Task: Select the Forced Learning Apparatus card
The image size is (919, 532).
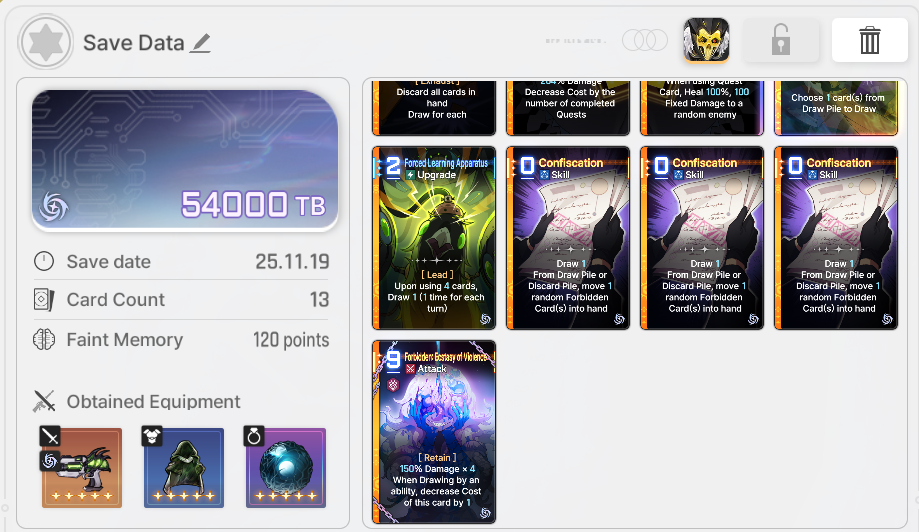Action: click(434, 238)
